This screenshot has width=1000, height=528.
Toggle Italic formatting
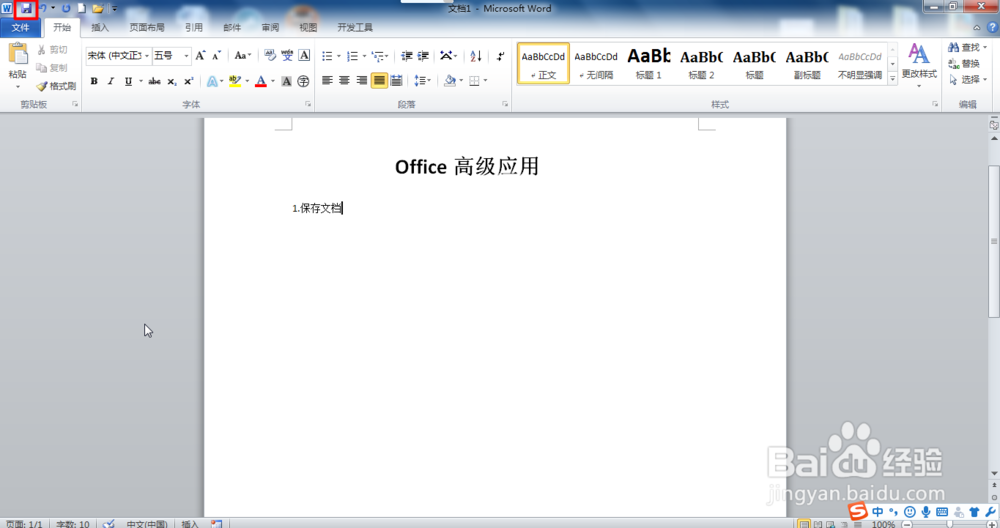coord(111,81)
